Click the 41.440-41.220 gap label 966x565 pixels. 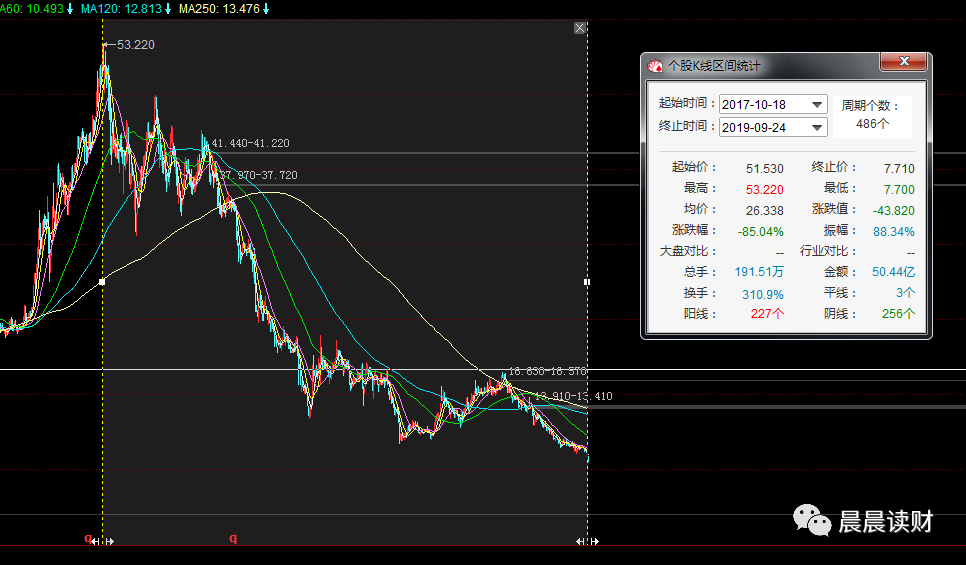[250, 143]
